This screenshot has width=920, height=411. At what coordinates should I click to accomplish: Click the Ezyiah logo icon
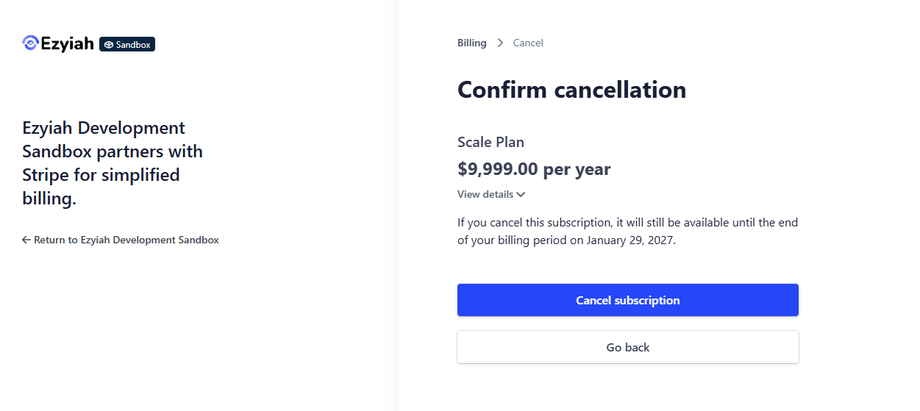(30, 43)
